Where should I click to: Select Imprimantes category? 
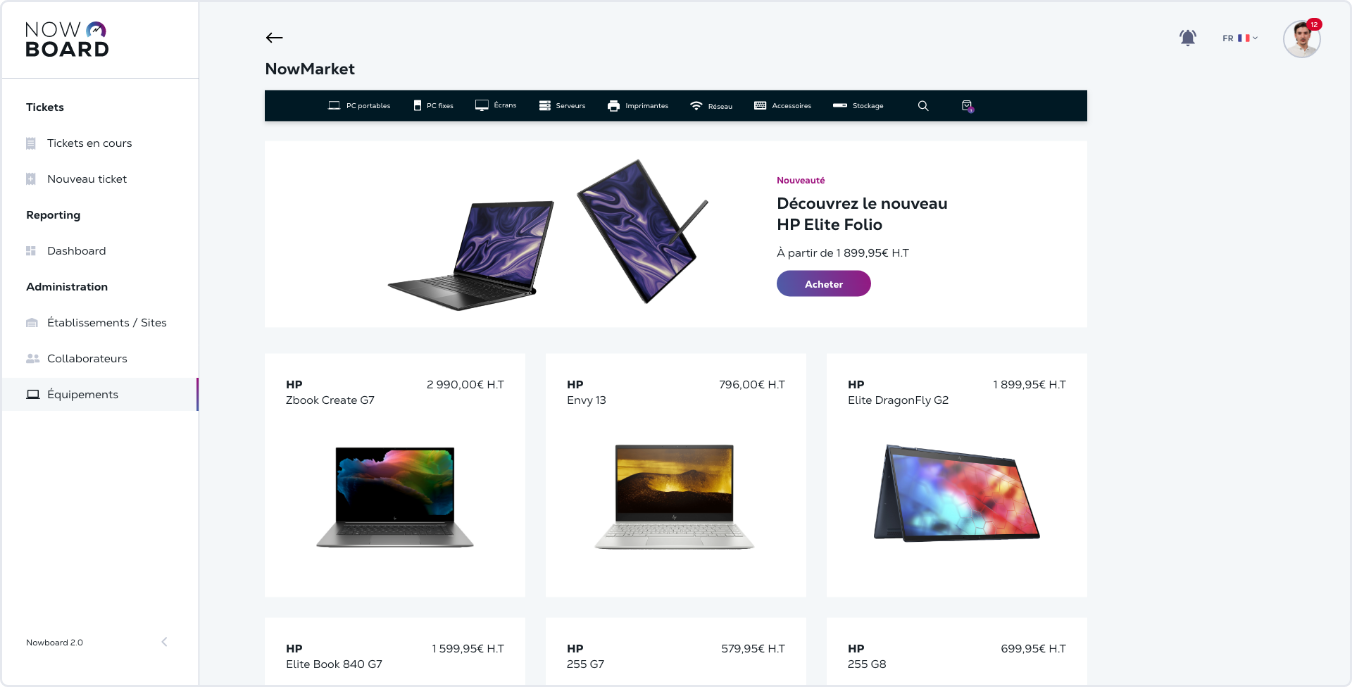[x=638, y=106]
